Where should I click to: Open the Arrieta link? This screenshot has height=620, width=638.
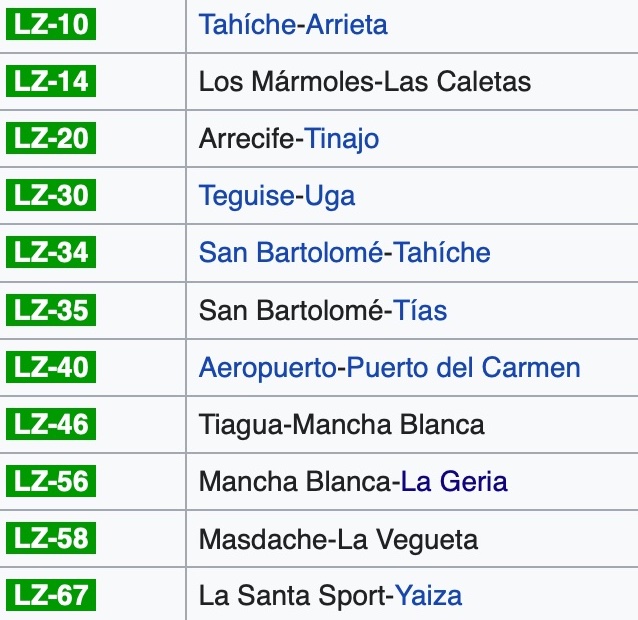[x=341, y=24]
